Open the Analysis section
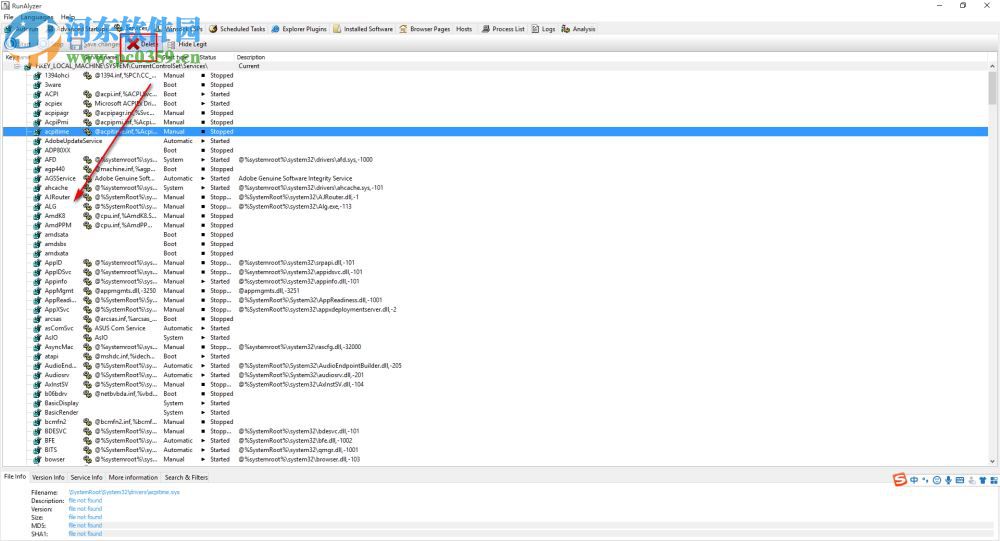Screen dimensions: 1000x541 (578, 29)
